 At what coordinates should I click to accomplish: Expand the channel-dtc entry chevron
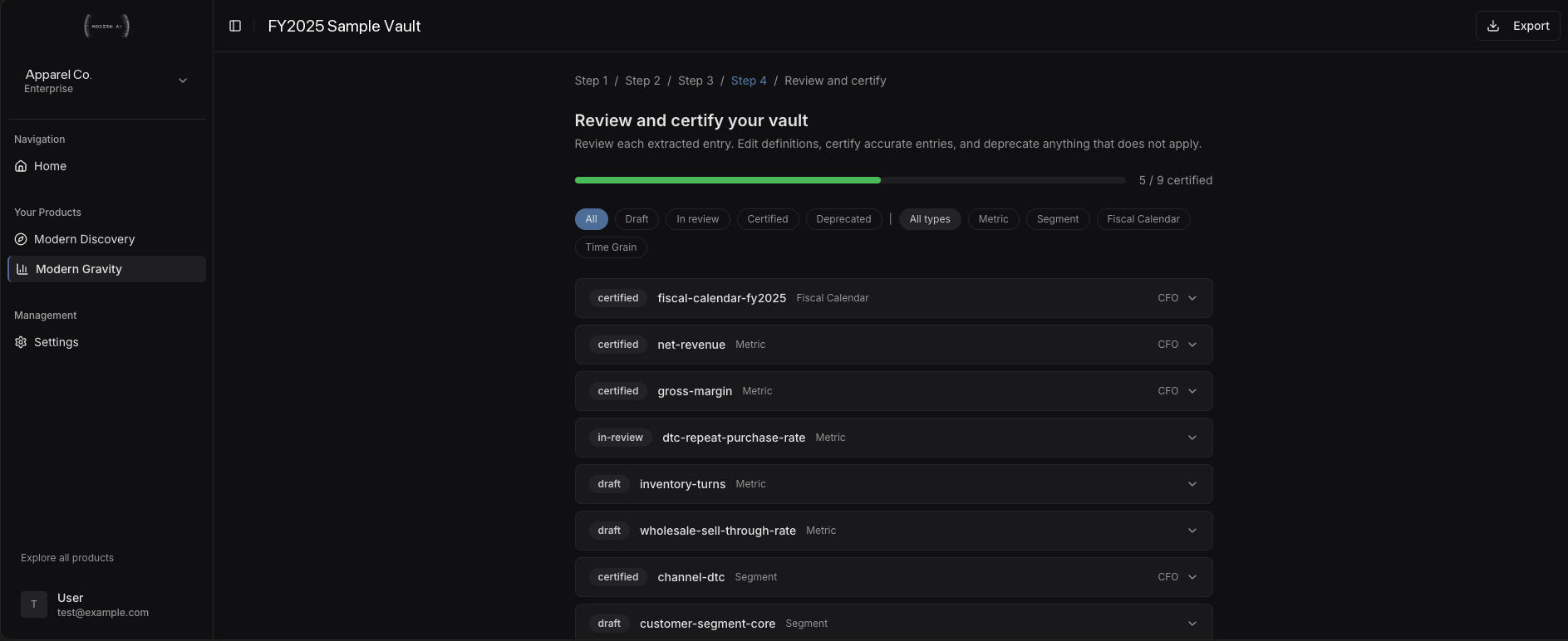[x=1192, y=577]
